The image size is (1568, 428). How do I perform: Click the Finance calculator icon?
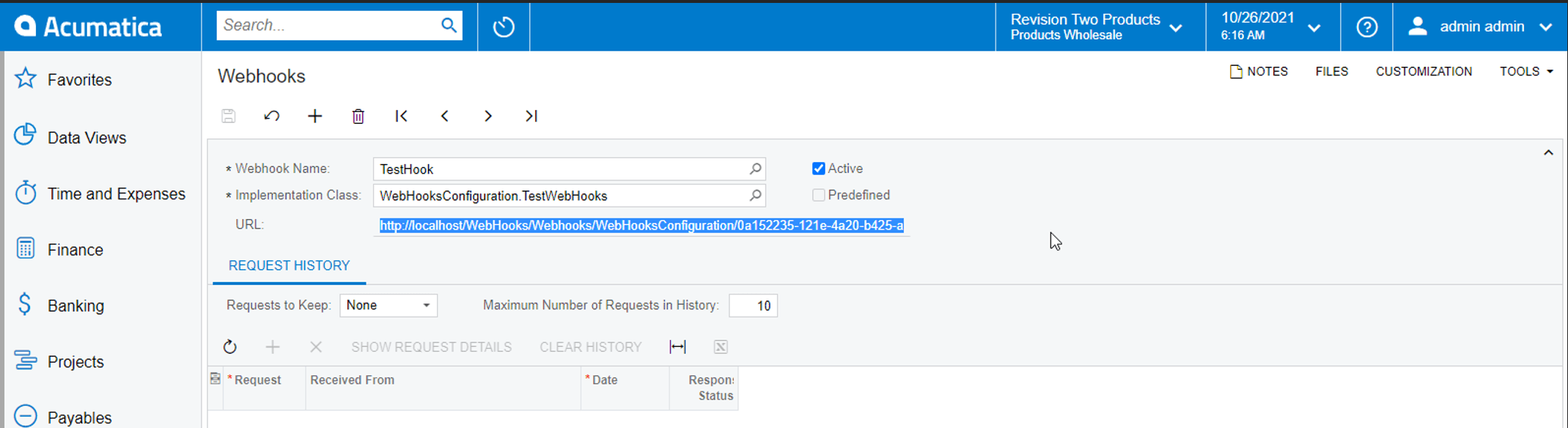point(26,249)
